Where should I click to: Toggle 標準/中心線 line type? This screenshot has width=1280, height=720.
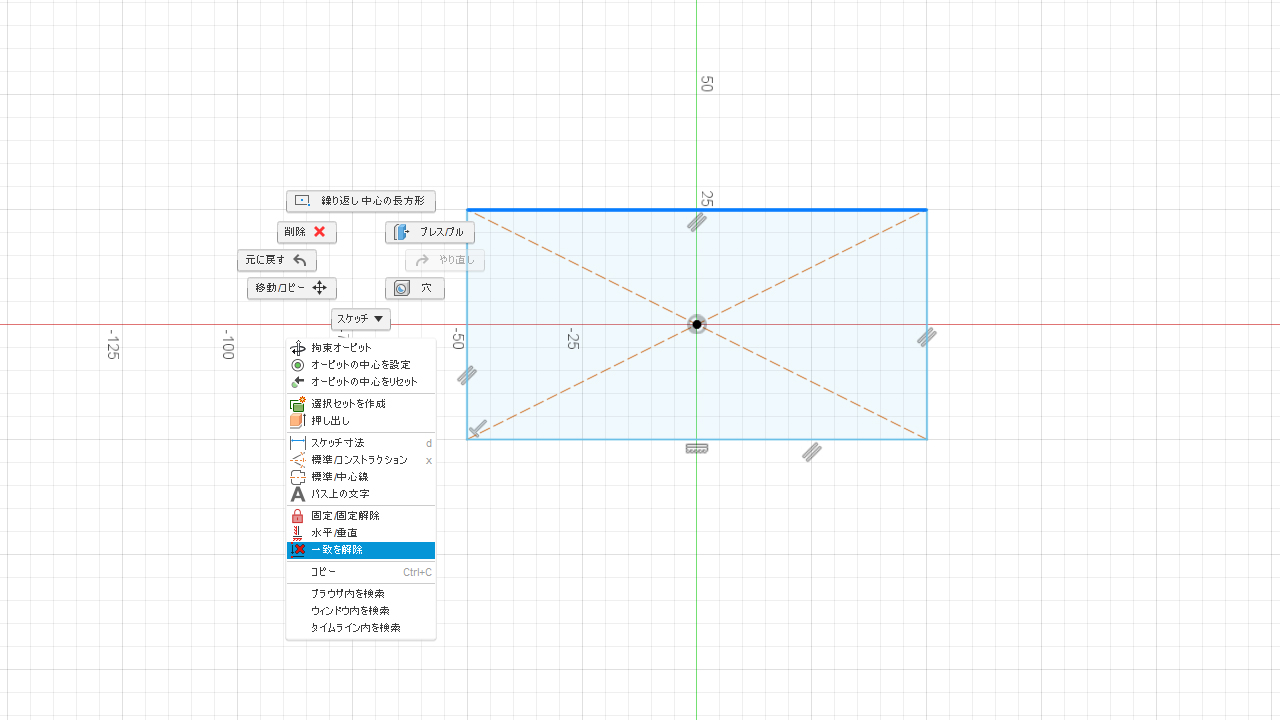(x=339, y=477)
